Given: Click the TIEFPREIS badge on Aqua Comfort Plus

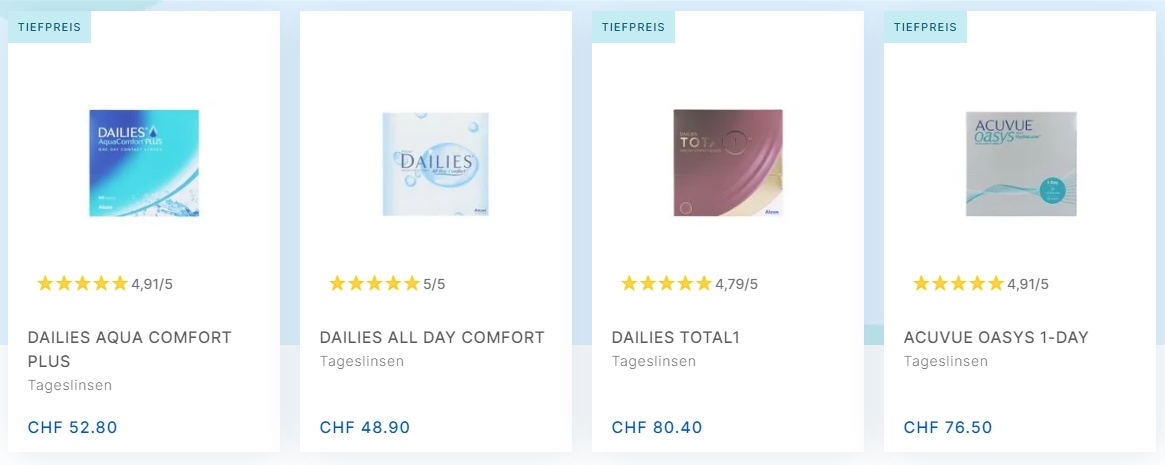Looking at the screenshot, I should coord(50,27).
